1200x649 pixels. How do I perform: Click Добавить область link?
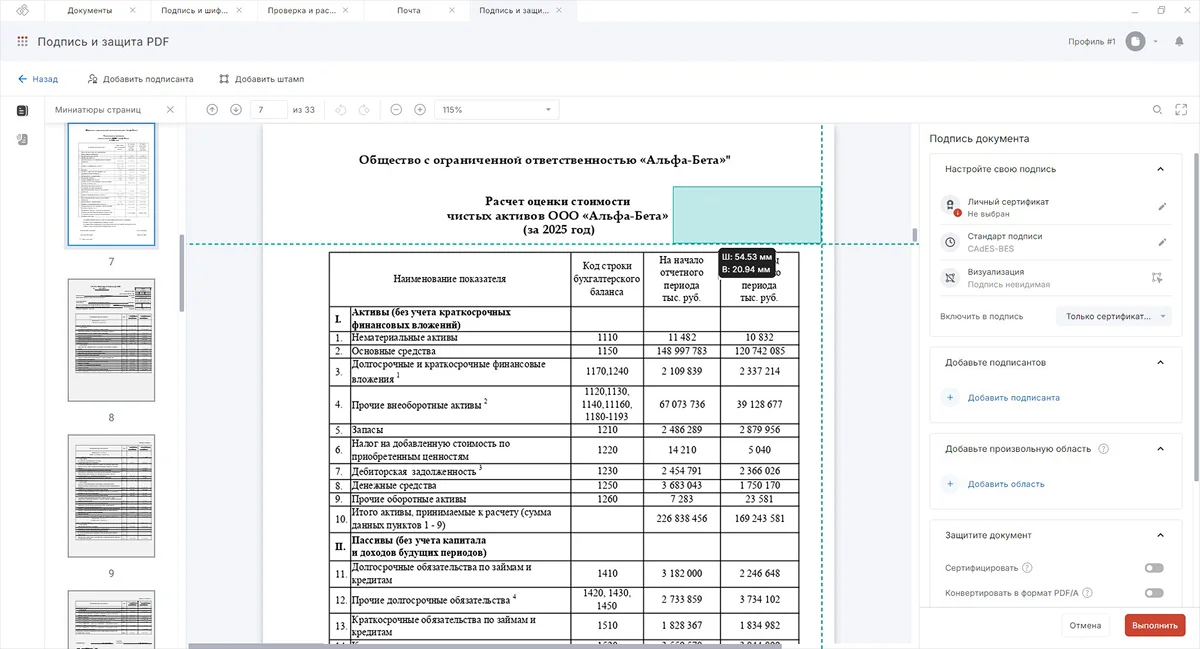click(x=1005, y=484)
